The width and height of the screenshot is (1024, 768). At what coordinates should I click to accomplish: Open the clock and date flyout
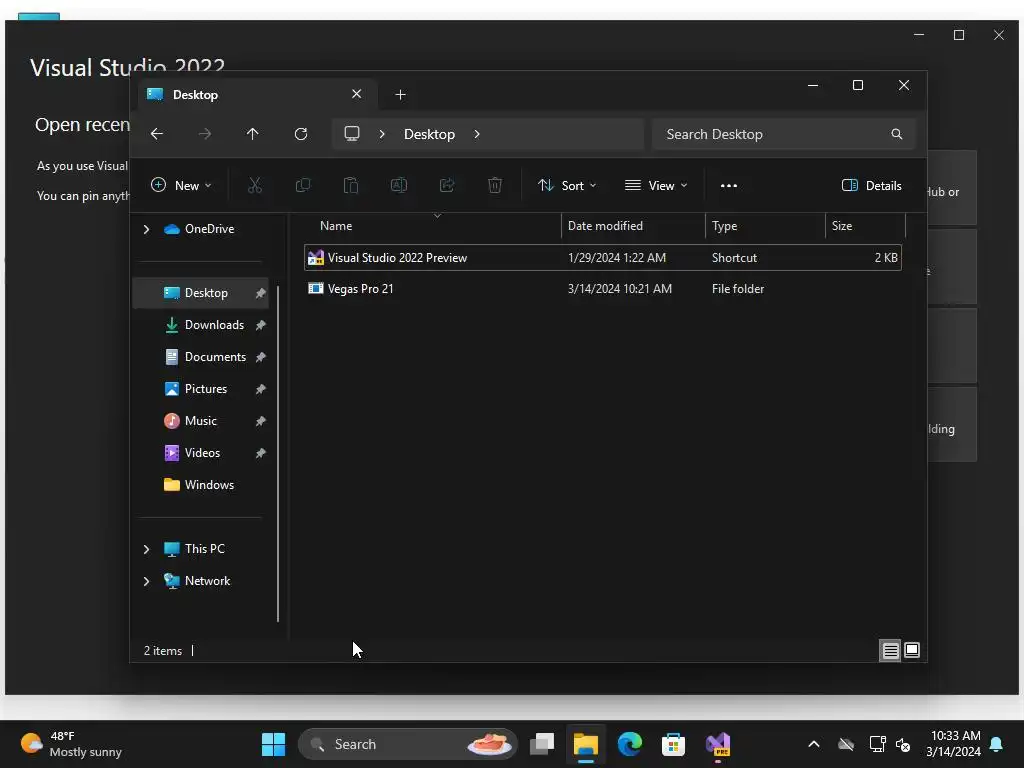[x=953, y=744]
